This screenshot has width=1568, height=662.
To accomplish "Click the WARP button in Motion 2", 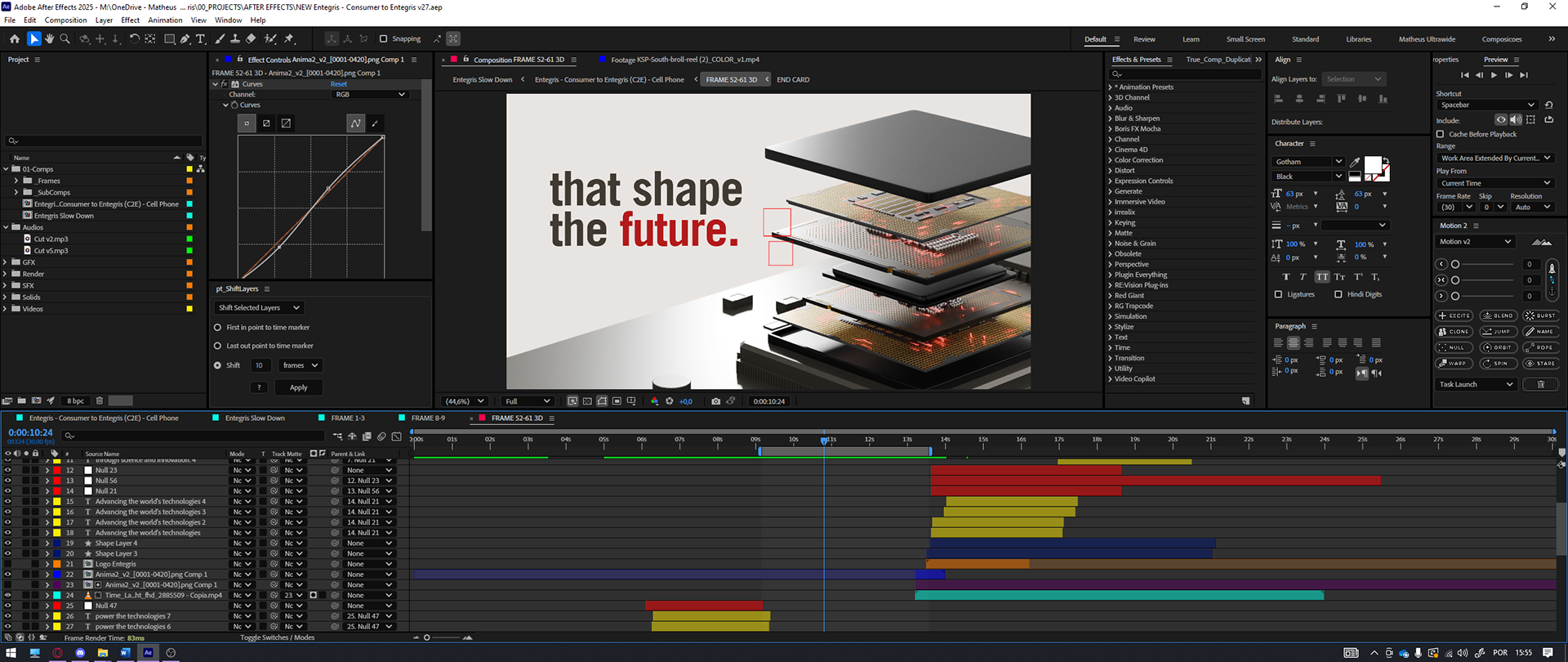I will pos(1454,364).
